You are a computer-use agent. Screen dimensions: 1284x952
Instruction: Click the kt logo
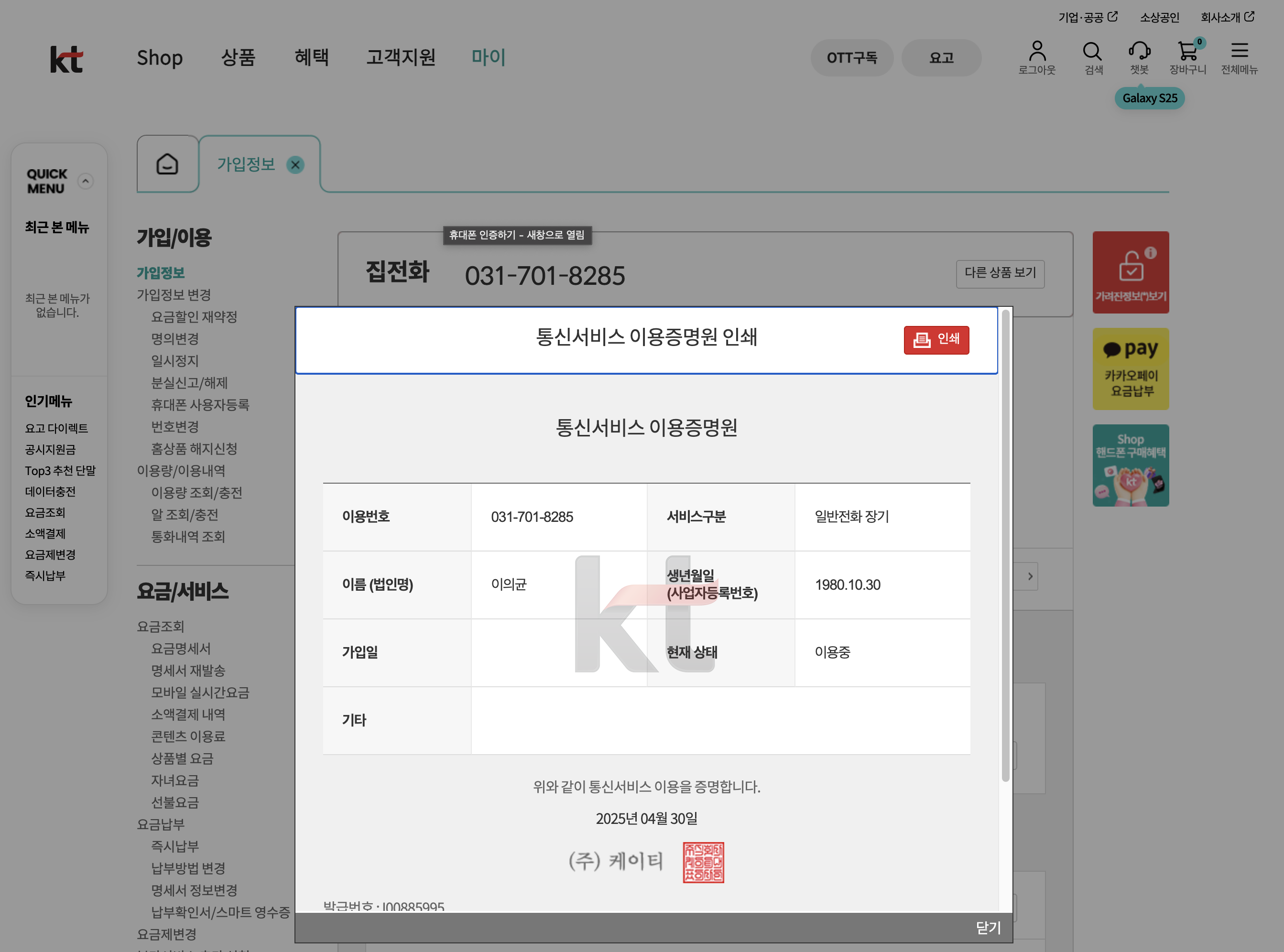click(67, 59)
